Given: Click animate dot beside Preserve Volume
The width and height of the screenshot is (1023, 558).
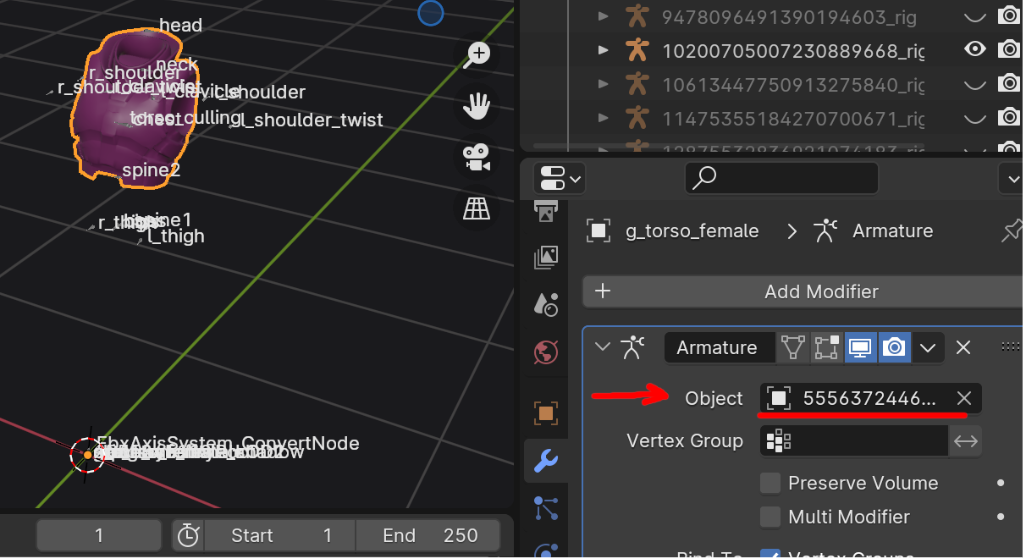Looking at the screenshot, I should 1000,483.
